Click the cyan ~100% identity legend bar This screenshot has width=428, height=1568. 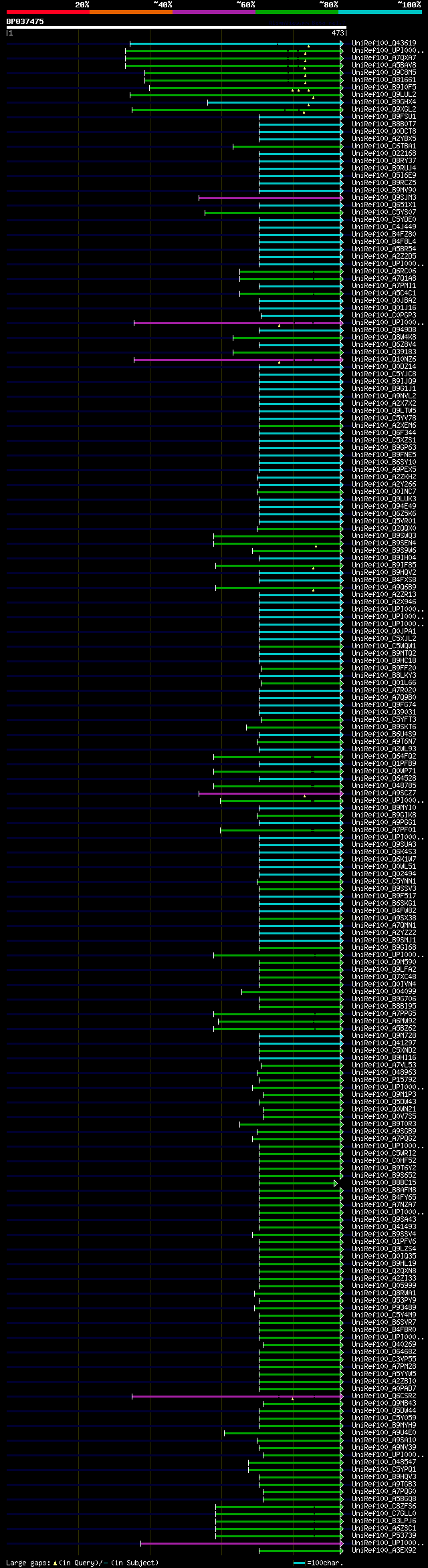pyautogui.click(x=380, y=12)
